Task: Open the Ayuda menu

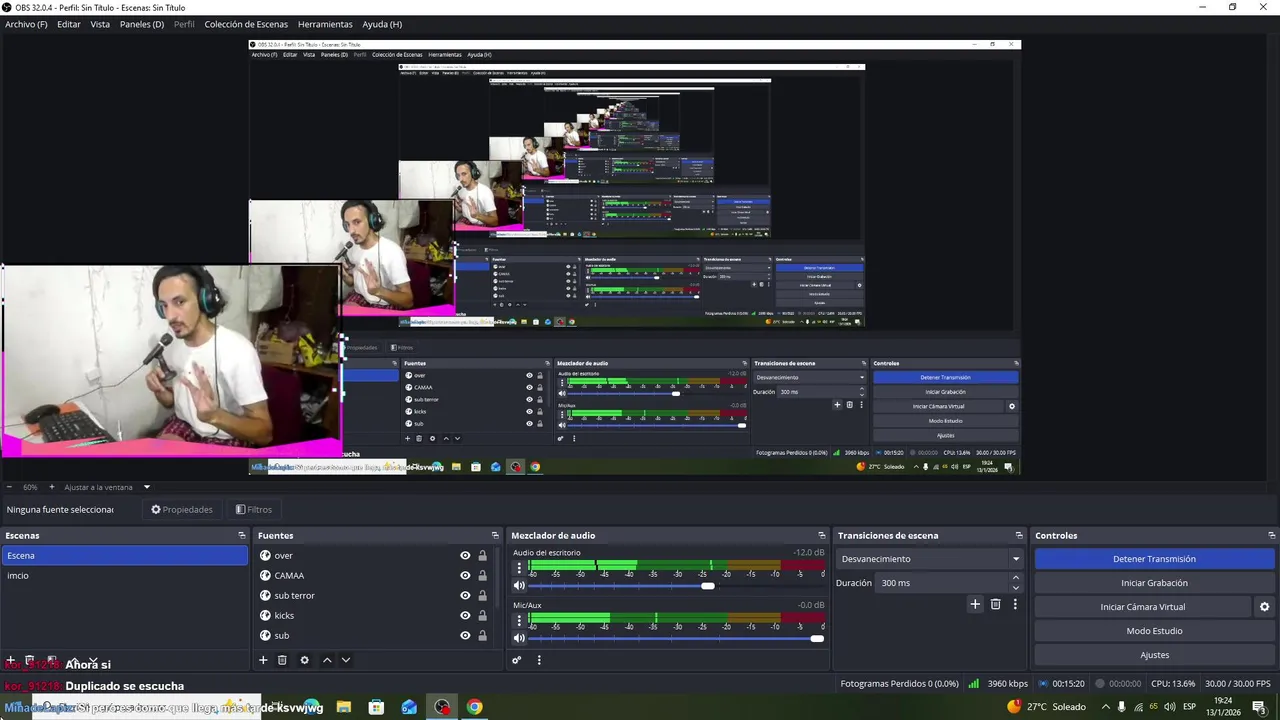Action: pos(382,24)
